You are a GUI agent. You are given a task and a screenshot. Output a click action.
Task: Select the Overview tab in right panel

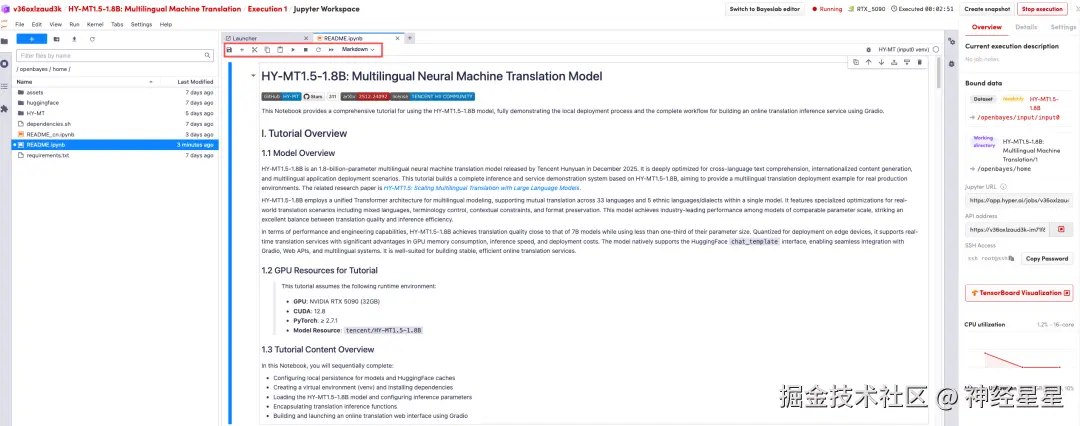tap(986, 27)
